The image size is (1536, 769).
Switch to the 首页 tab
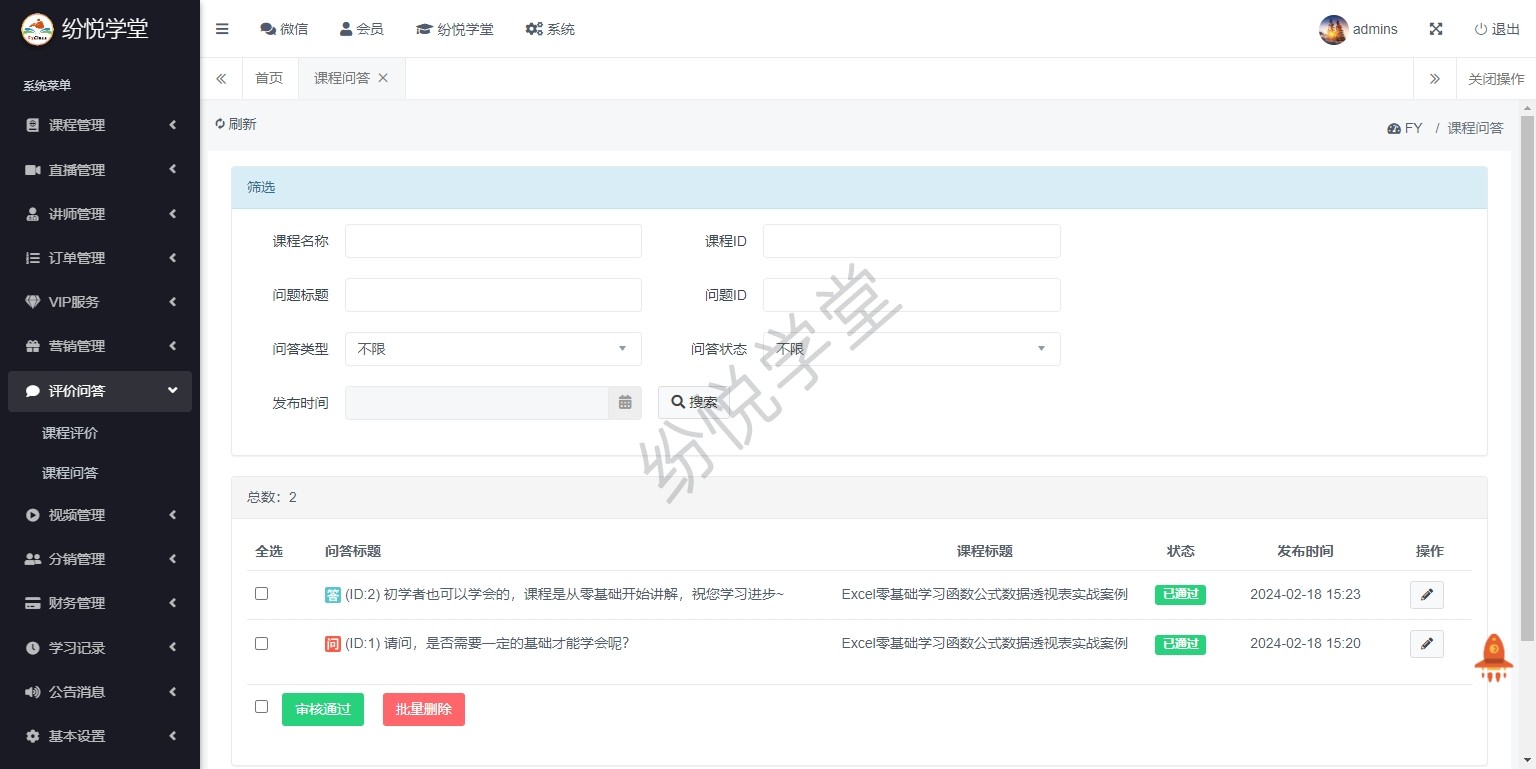click(x=269, y=78)
